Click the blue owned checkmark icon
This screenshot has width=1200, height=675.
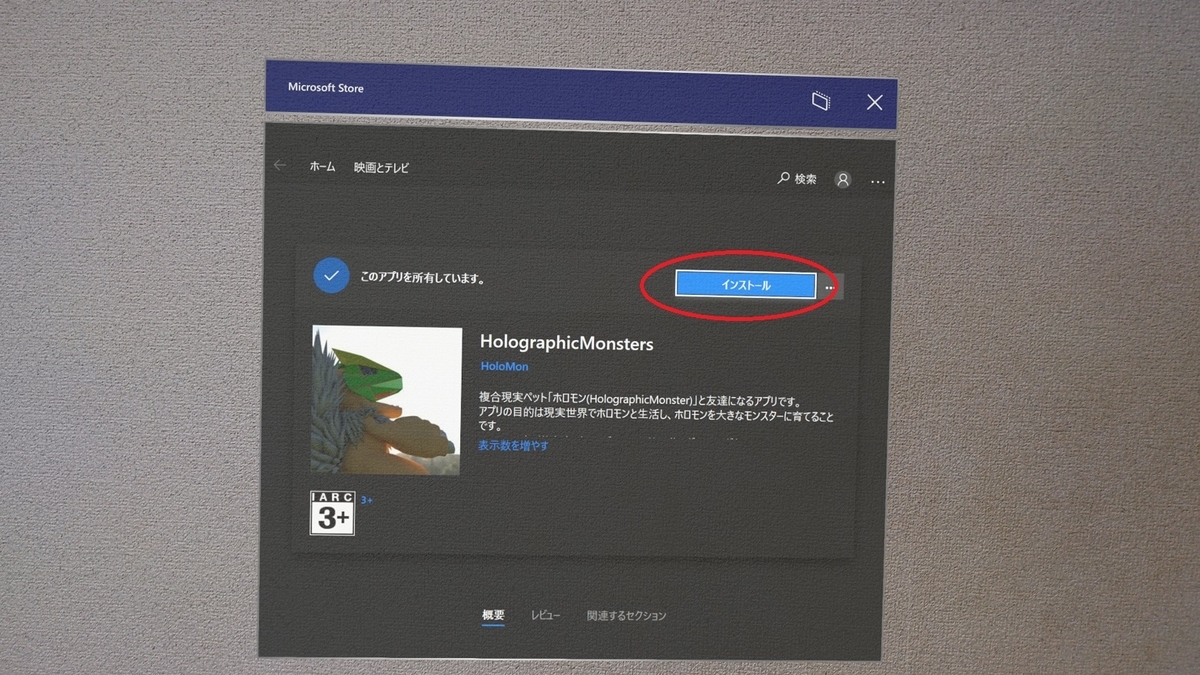(331, 275)
